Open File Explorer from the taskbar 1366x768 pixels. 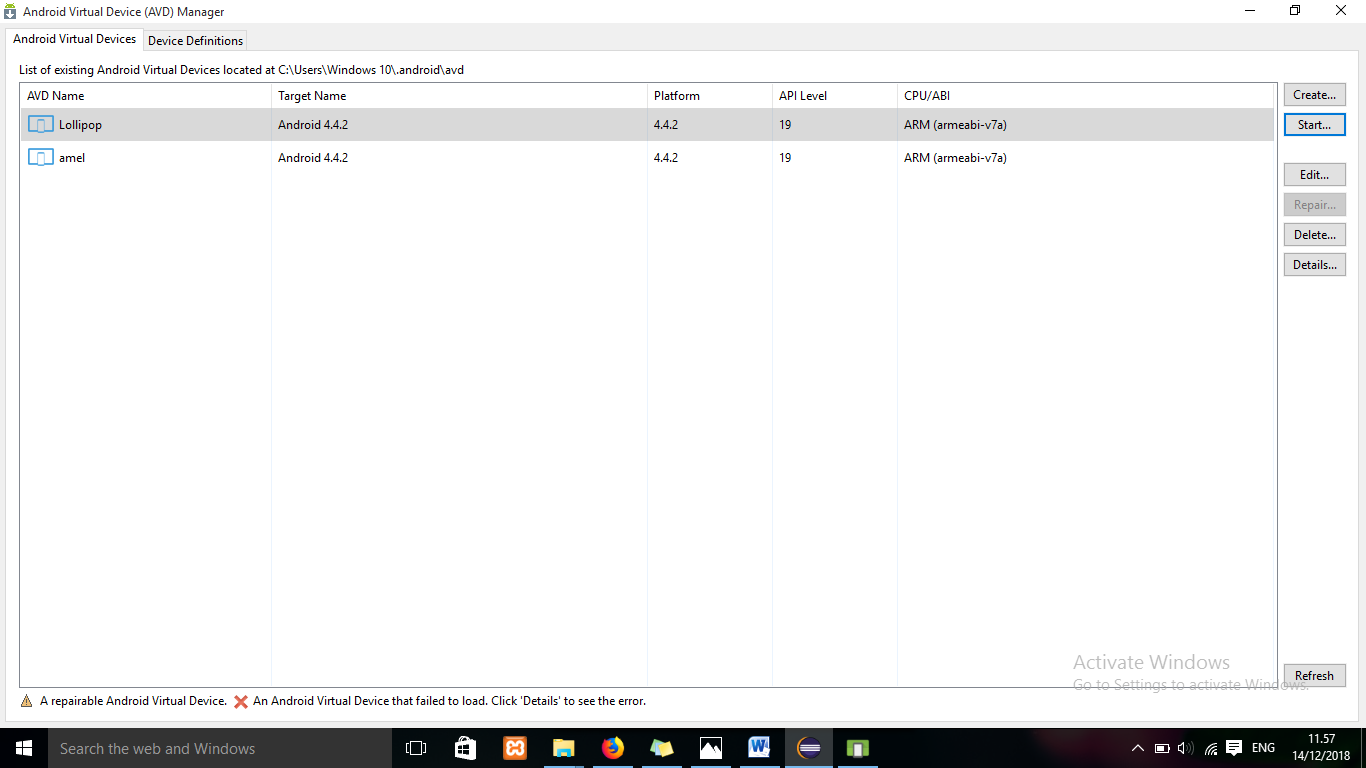[563, 747]
